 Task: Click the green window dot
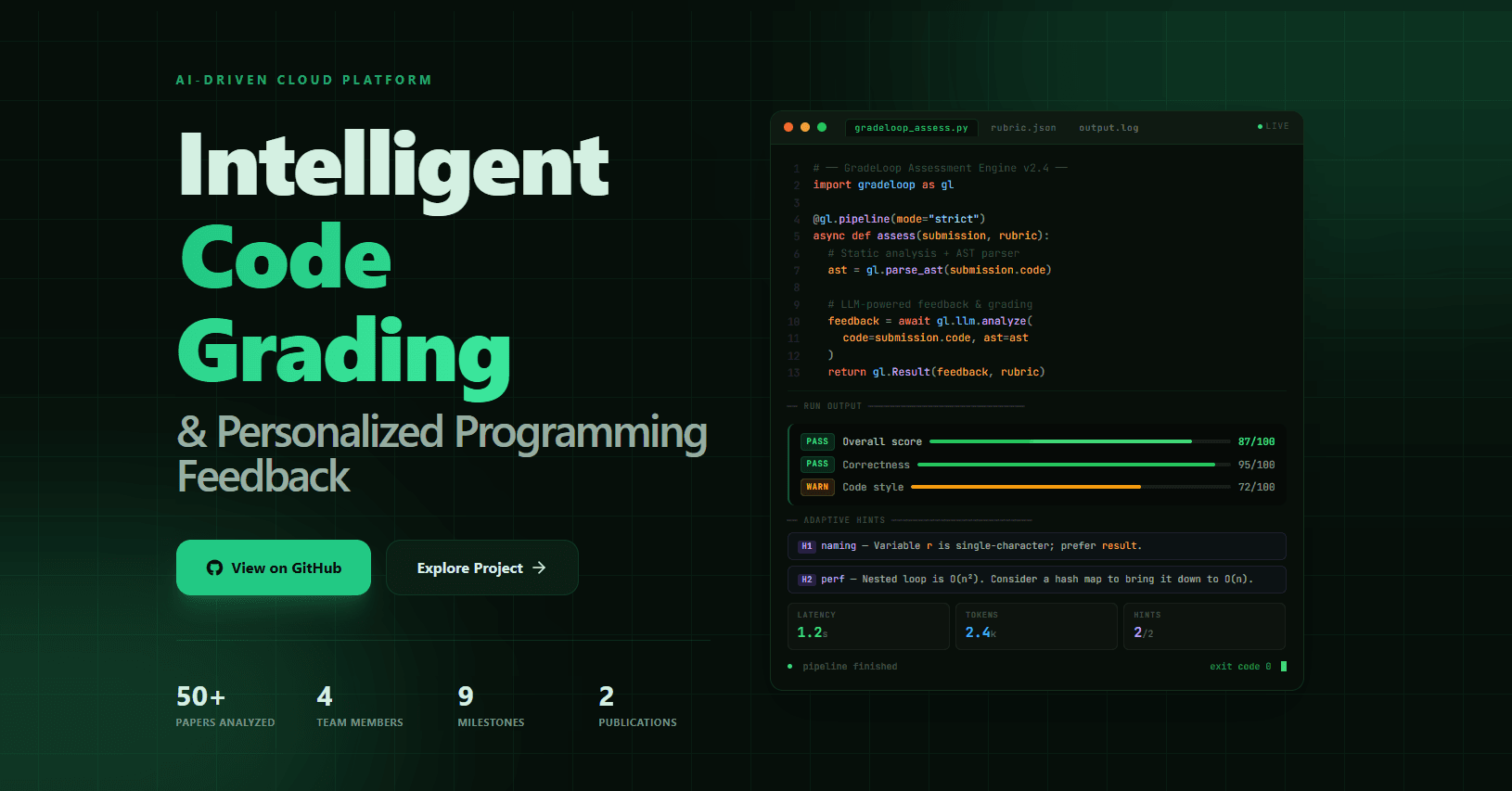point(822,127)
